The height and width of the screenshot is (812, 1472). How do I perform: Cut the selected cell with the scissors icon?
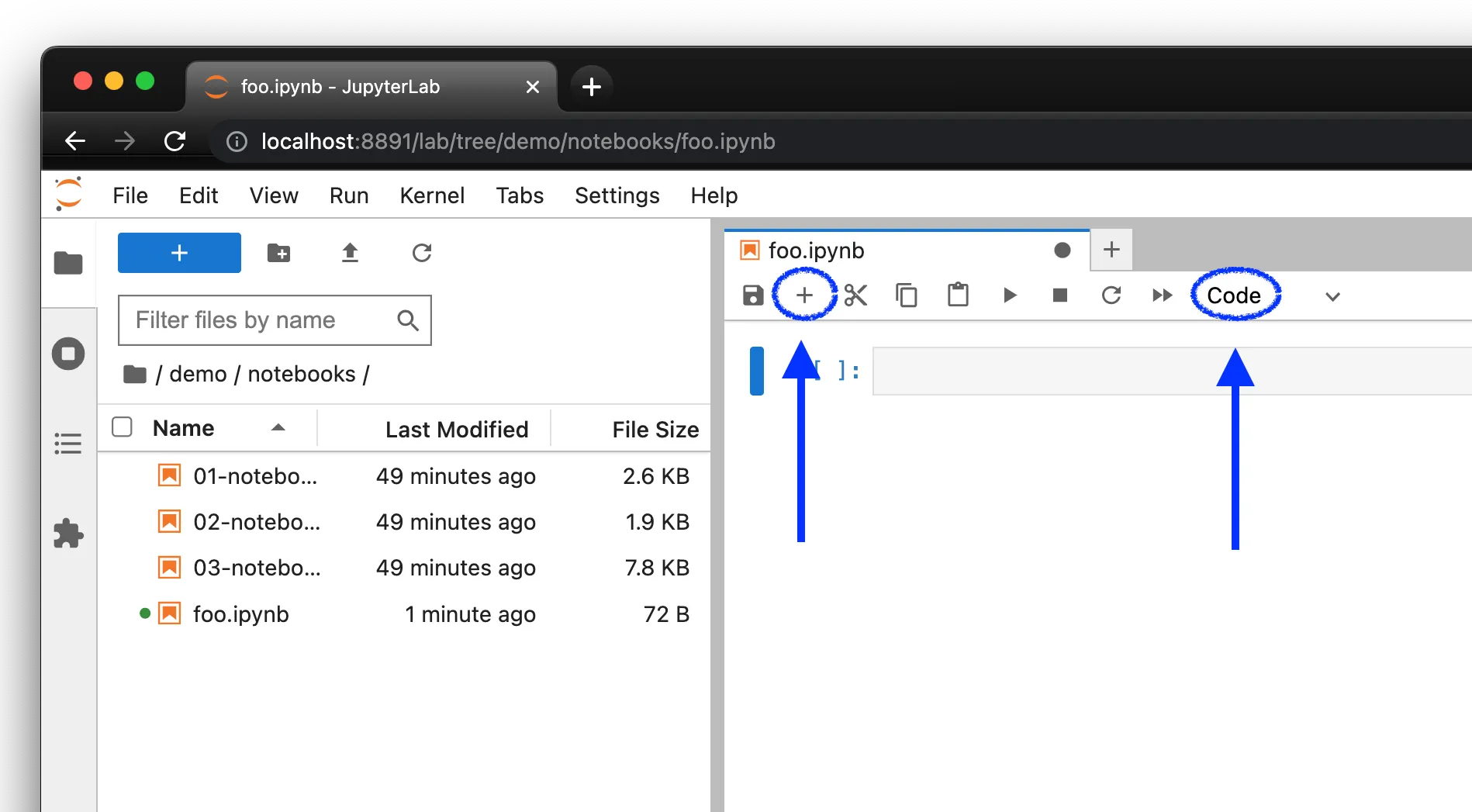(855, 295)
